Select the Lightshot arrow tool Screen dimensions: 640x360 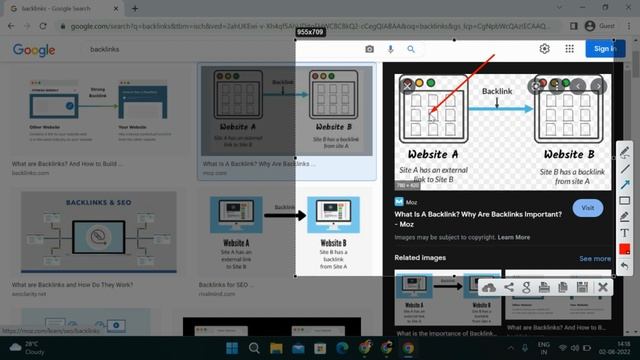[624, 184]
